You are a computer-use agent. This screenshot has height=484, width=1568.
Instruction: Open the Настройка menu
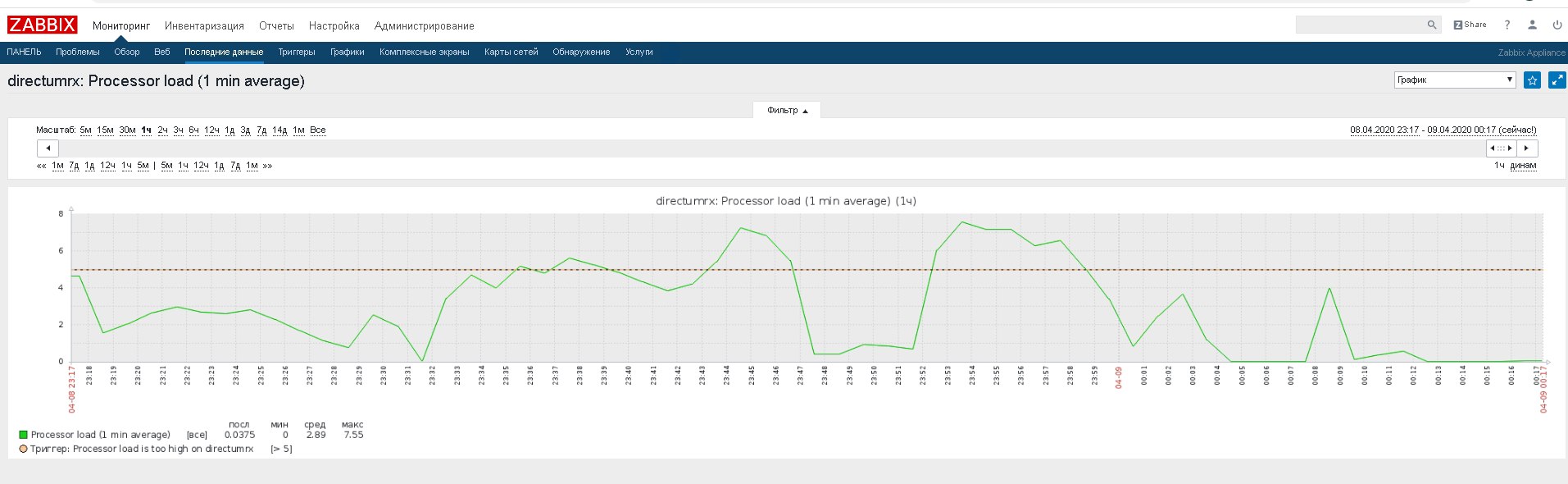pyautogui.click(x=334, y=26)
